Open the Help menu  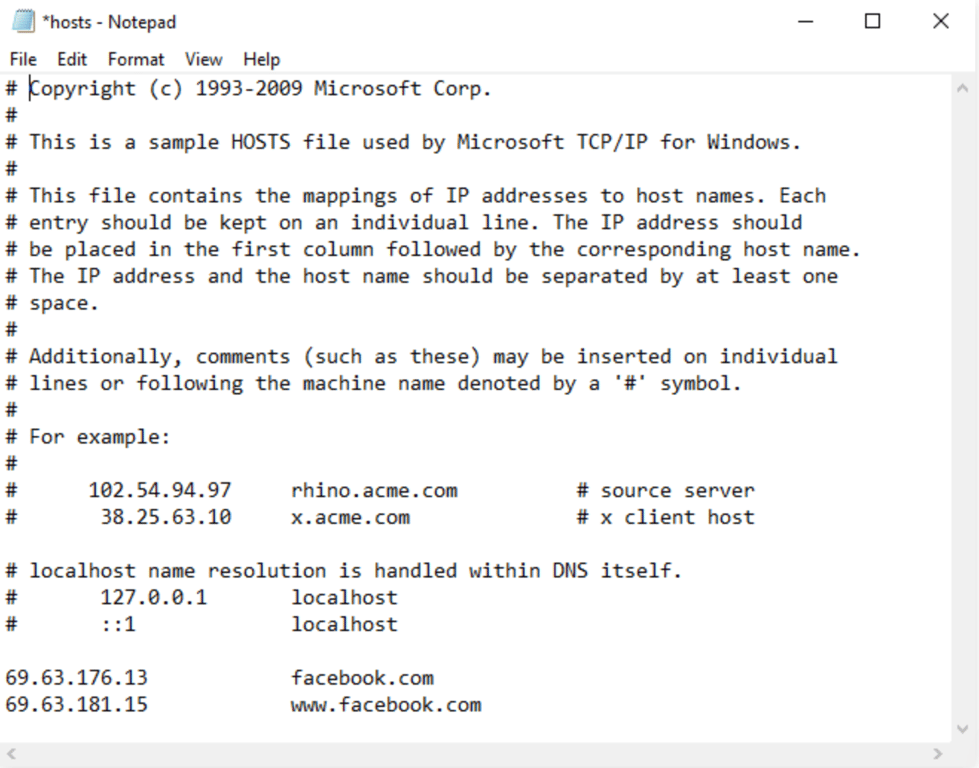click(261, 59)
